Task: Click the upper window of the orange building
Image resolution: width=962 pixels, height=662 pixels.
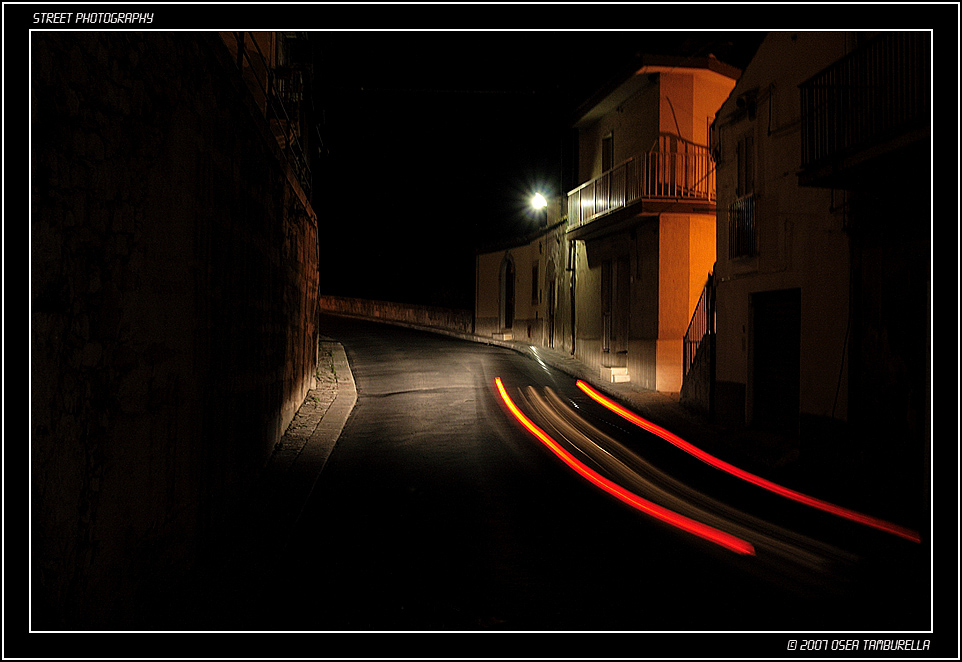Action: 607,152
